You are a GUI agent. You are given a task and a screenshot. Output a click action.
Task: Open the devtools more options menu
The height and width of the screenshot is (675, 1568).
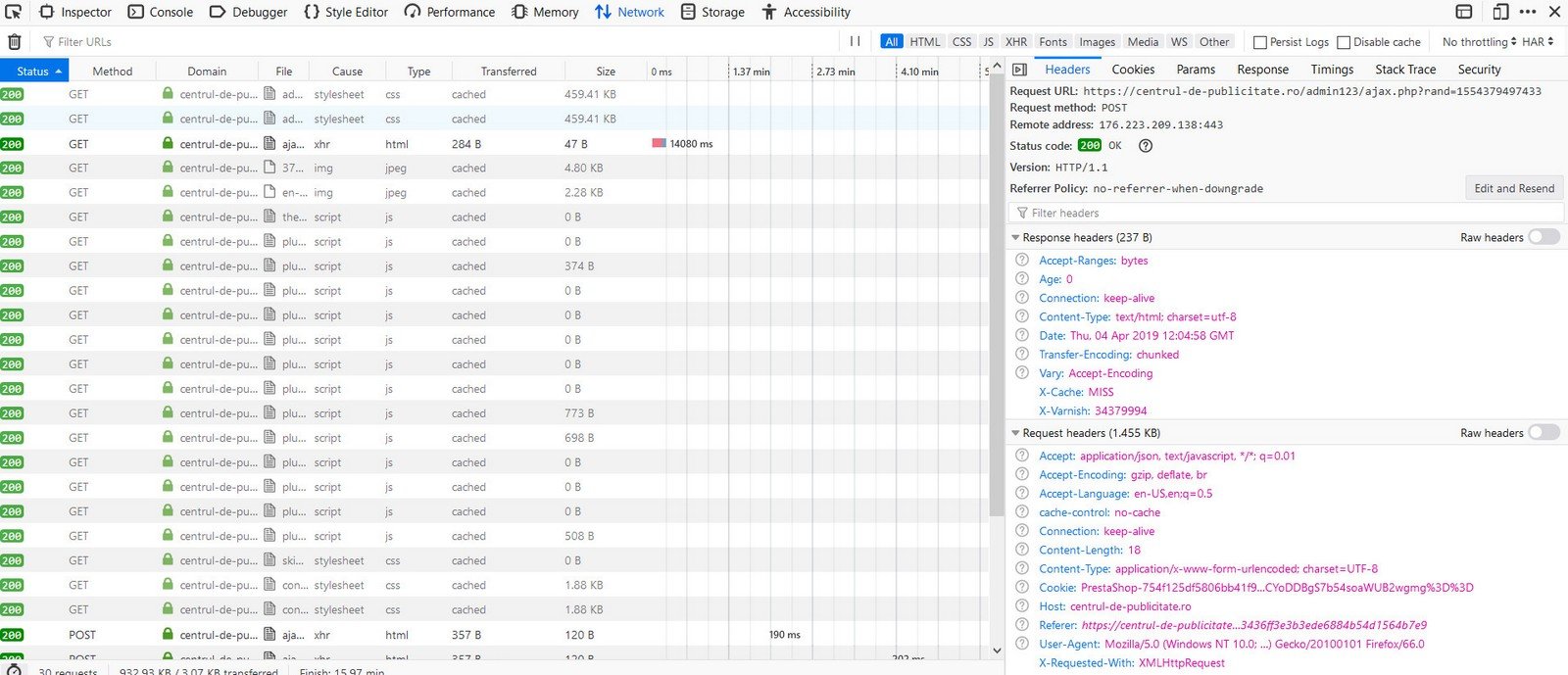pos(1528,12)
